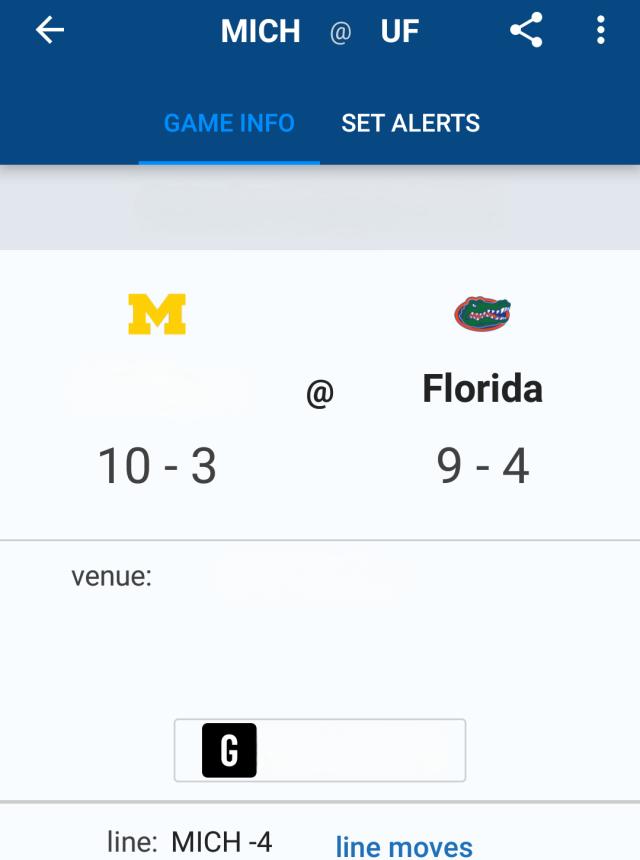
Task: Tap the @ symbol between teams
Action: [319, 394]
